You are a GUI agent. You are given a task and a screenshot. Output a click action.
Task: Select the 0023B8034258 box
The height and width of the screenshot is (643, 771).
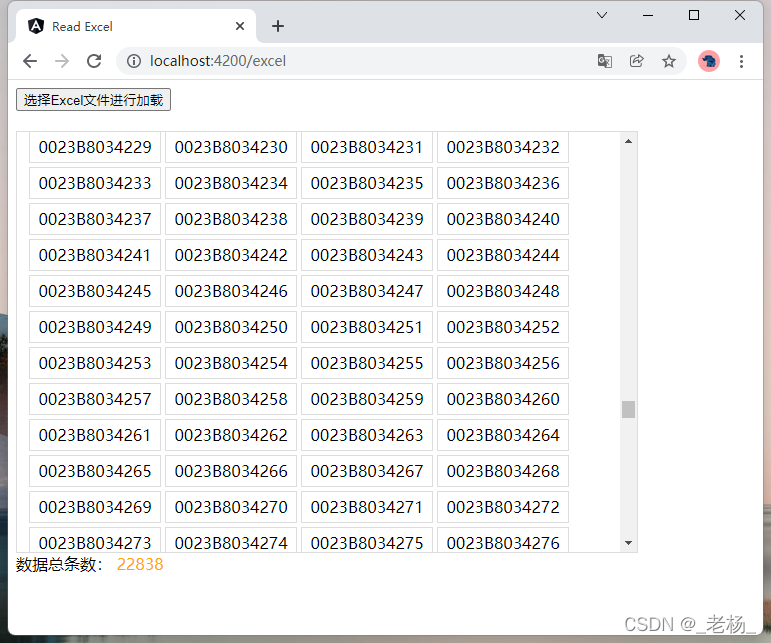tap(231, 399)
